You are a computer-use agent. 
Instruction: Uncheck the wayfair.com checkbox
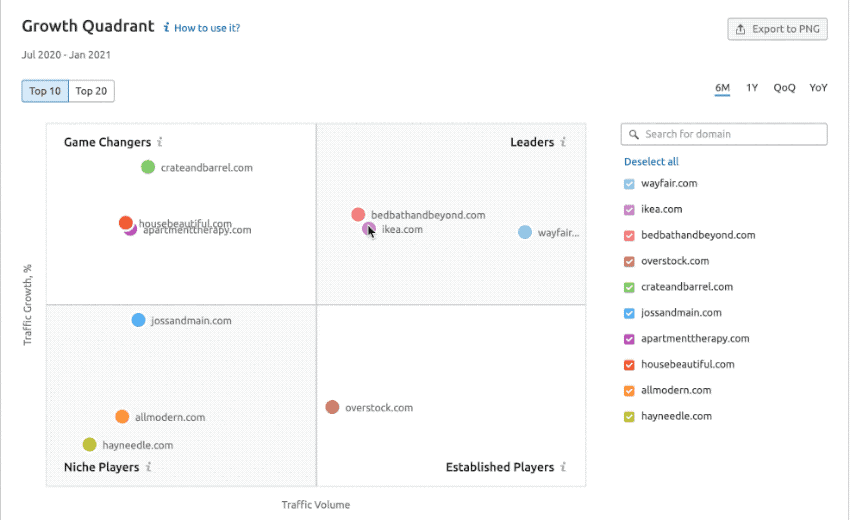point(629,184)
